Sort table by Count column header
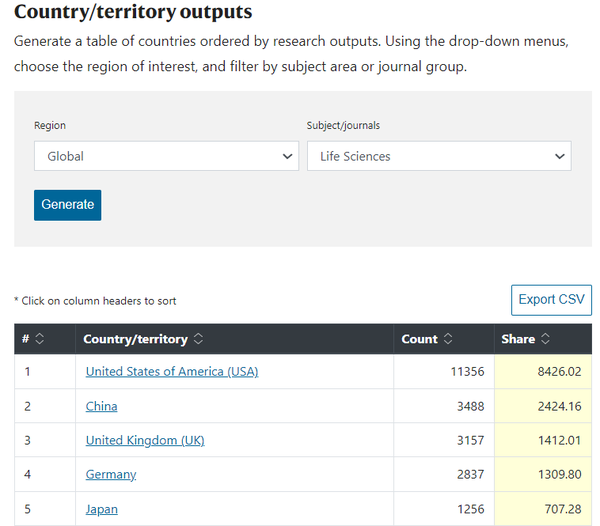Screen dimensions: 600x526 click(419, 339)
